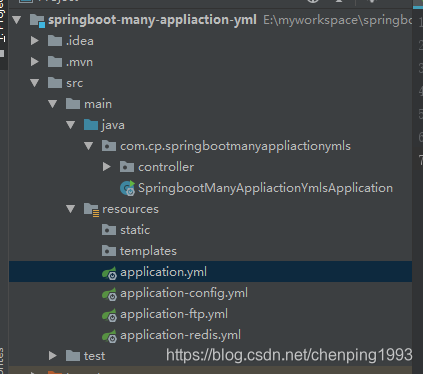Select the java folder label
The image size is (423, 374).
(x=113, y=125)
